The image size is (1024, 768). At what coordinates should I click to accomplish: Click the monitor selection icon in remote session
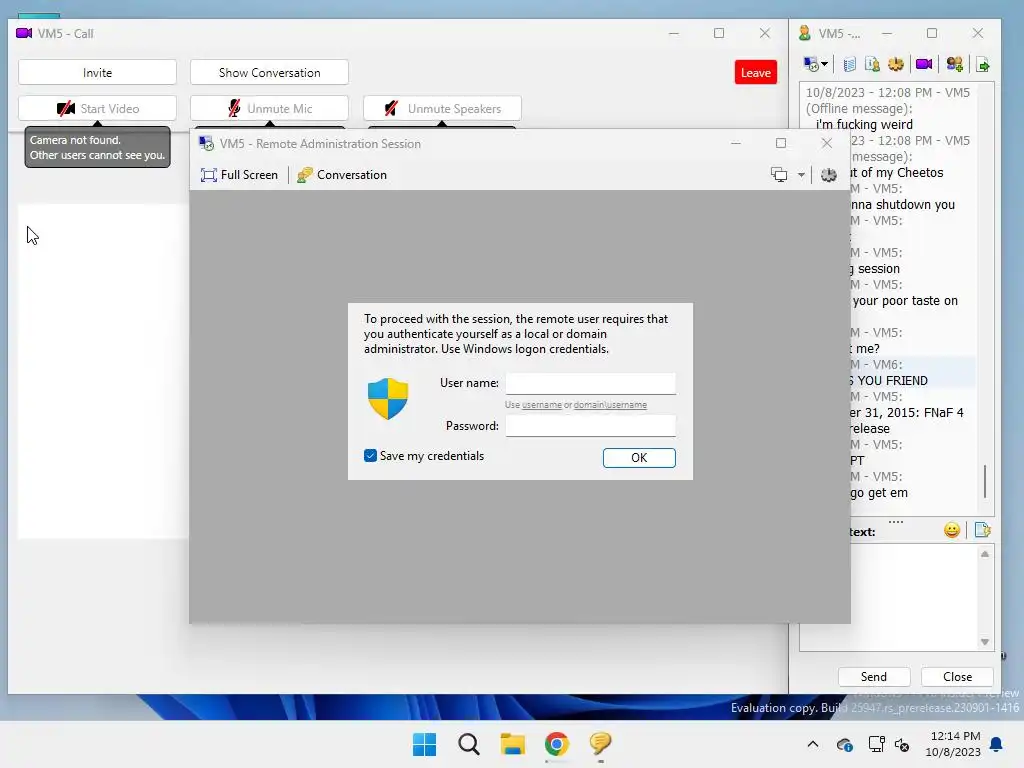click(779, 174)
